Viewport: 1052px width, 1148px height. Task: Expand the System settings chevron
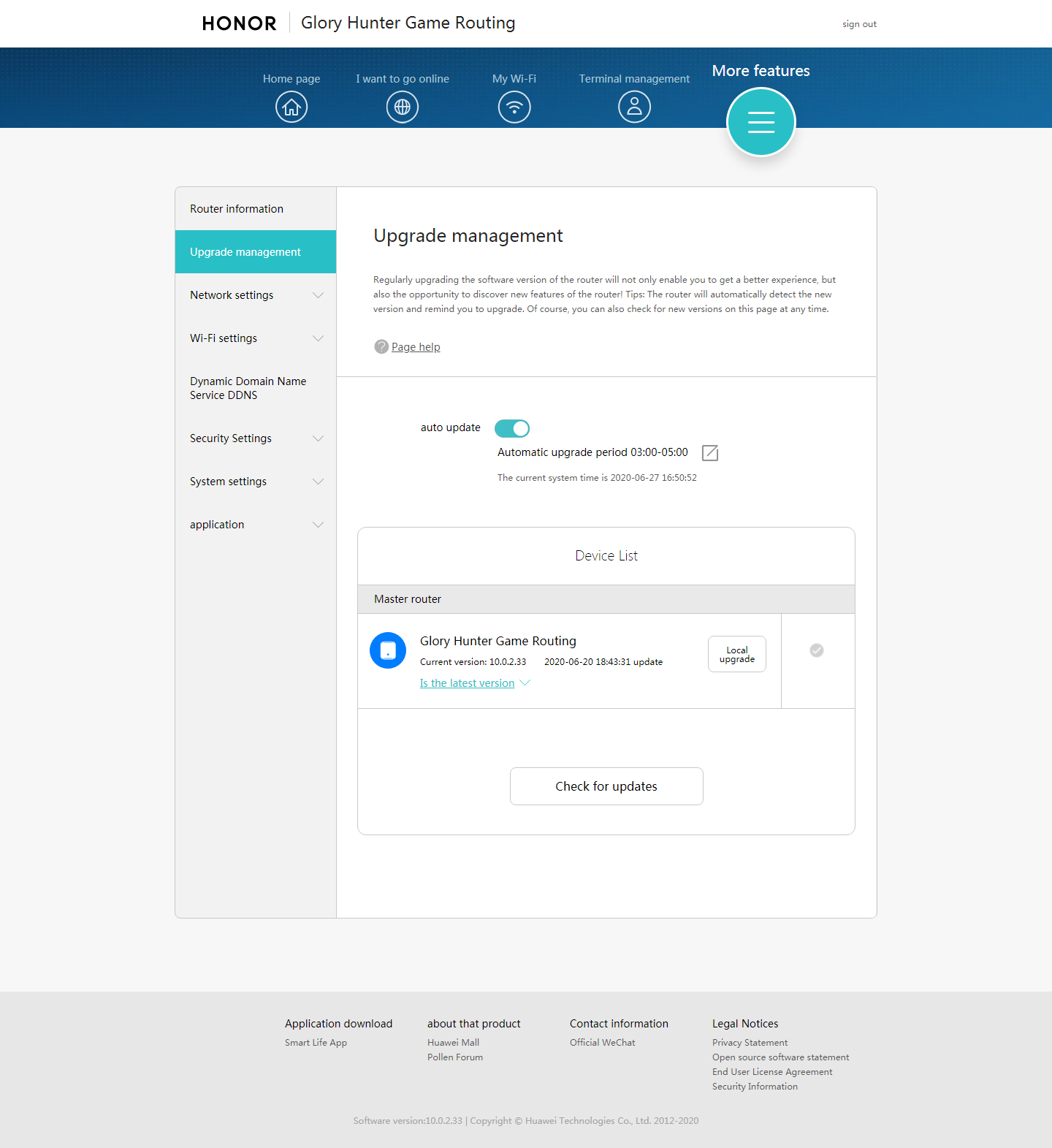[318, 482]
